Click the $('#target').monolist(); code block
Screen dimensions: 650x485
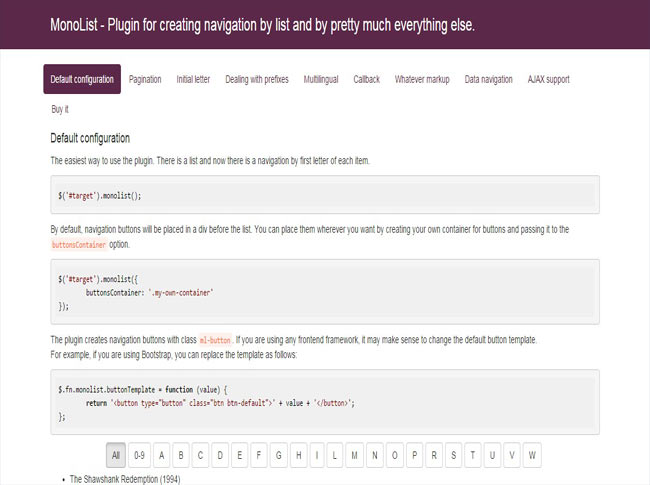(325, 195)
